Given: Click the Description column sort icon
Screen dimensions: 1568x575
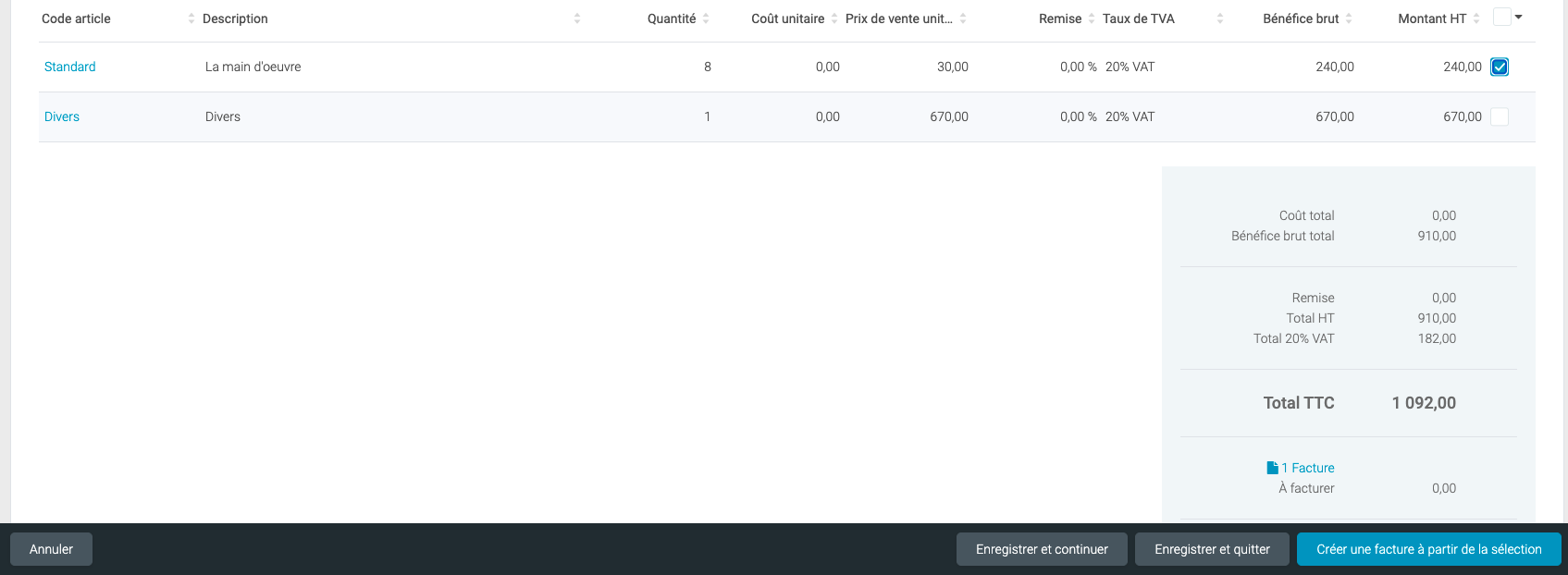Looking at the screenshot, I should (x=577, y=18).
